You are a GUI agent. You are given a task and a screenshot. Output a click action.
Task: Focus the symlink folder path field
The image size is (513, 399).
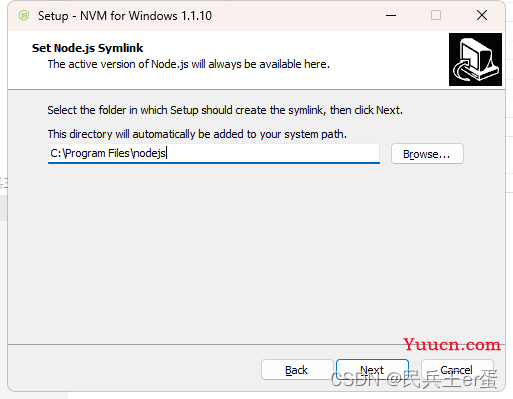214,153
